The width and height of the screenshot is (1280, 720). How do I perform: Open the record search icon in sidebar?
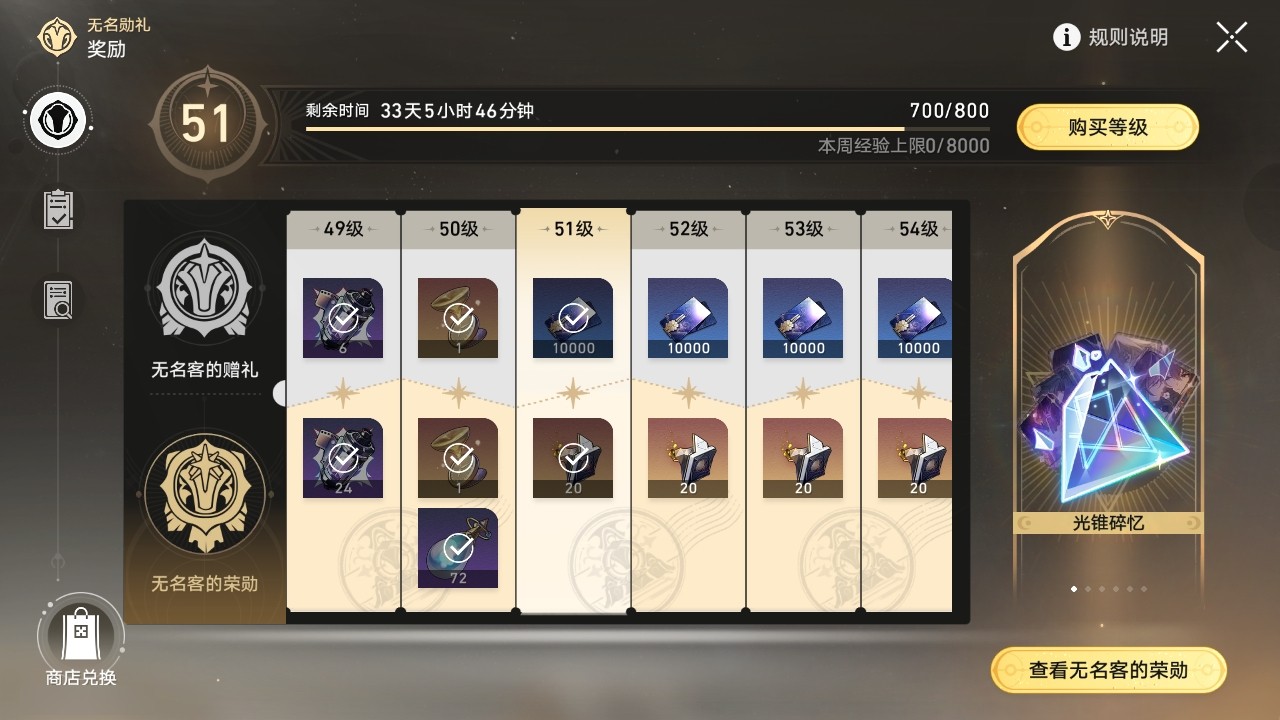point(59,300)
